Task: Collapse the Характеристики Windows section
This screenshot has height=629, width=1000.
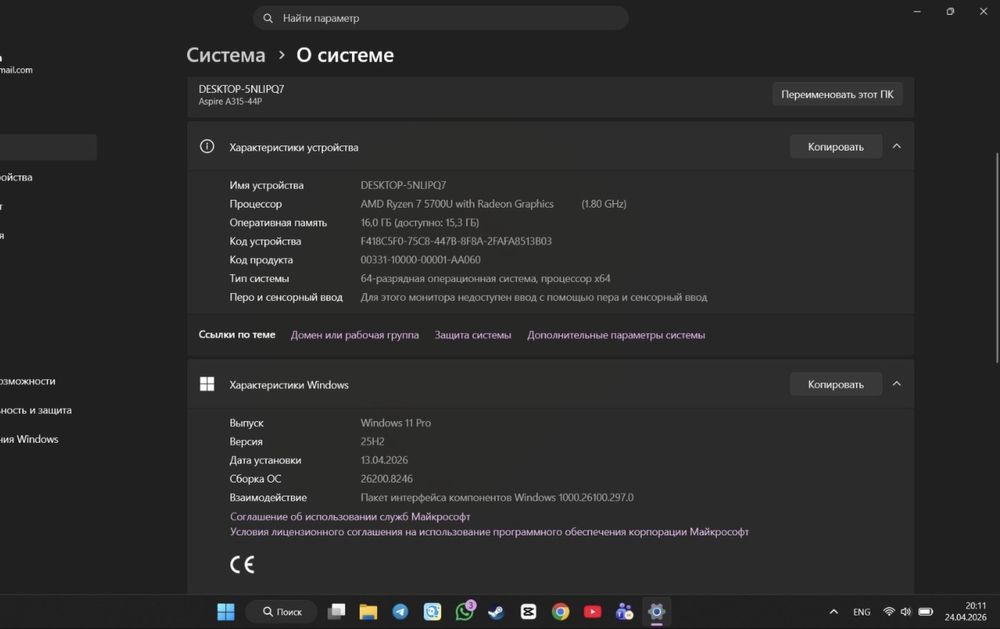Action: 897,384
